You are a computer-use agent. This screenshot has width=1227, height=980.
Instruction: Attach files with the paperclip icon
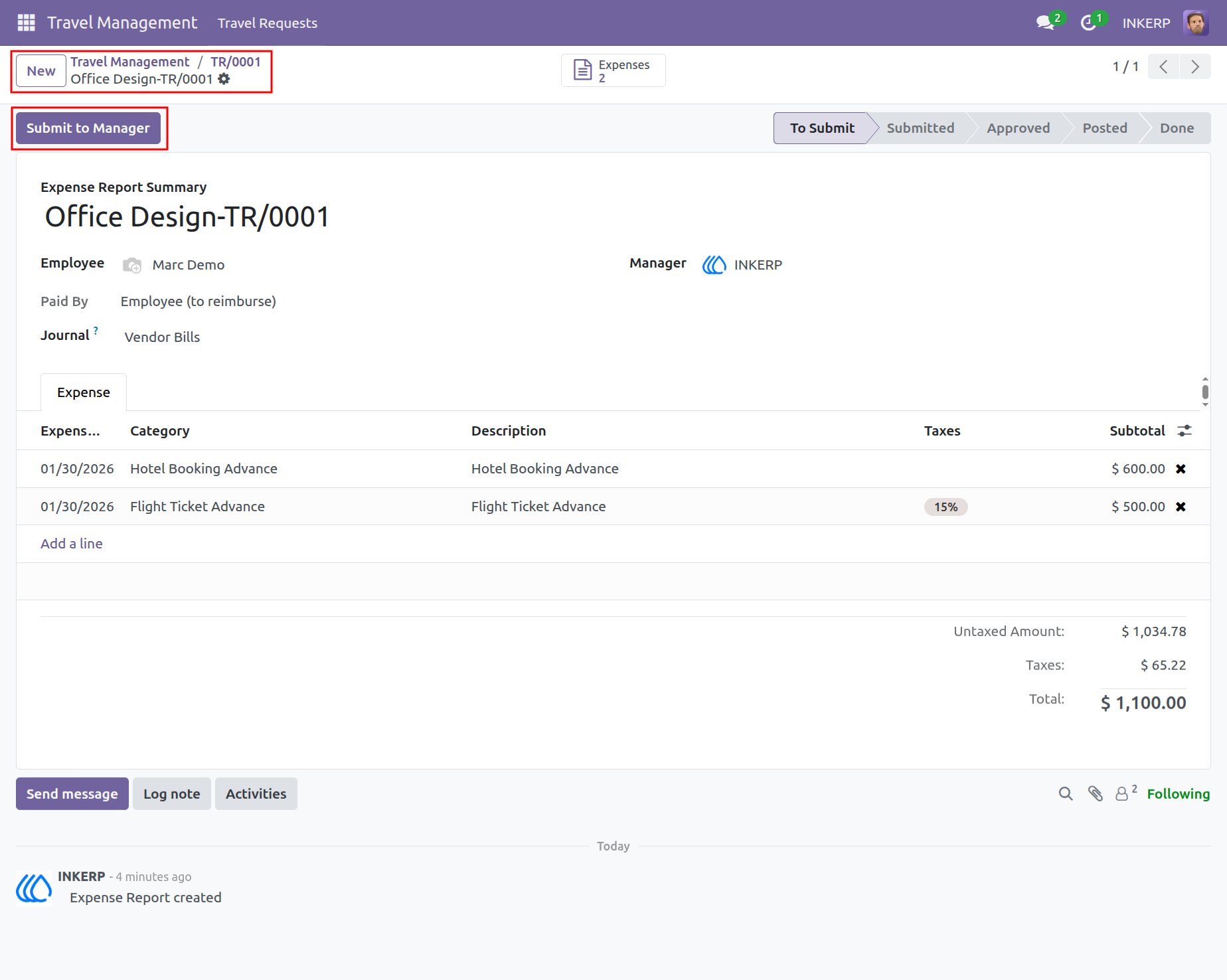pos(1096,794)
